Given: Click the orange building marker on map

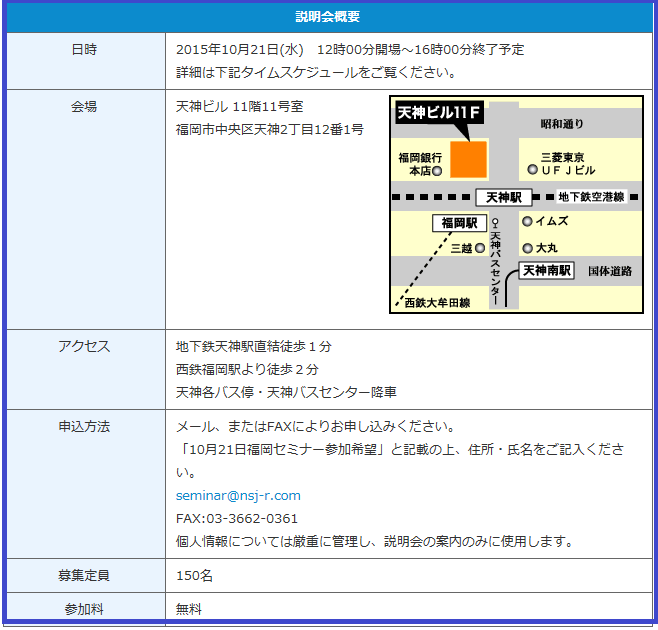Looking at the screenshot, I should point(468,159).
